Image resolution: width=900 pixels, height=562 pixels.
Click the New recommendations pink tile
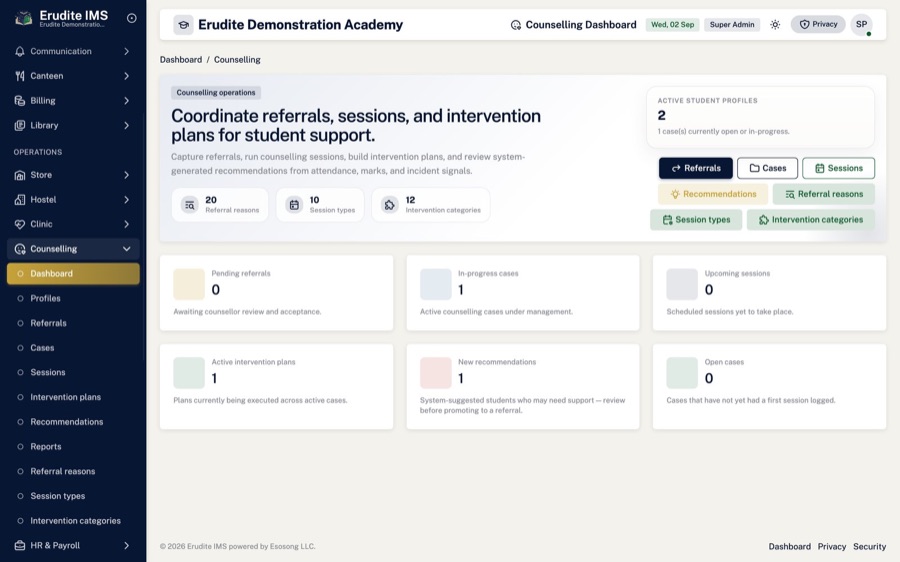[x=436, y=373]
